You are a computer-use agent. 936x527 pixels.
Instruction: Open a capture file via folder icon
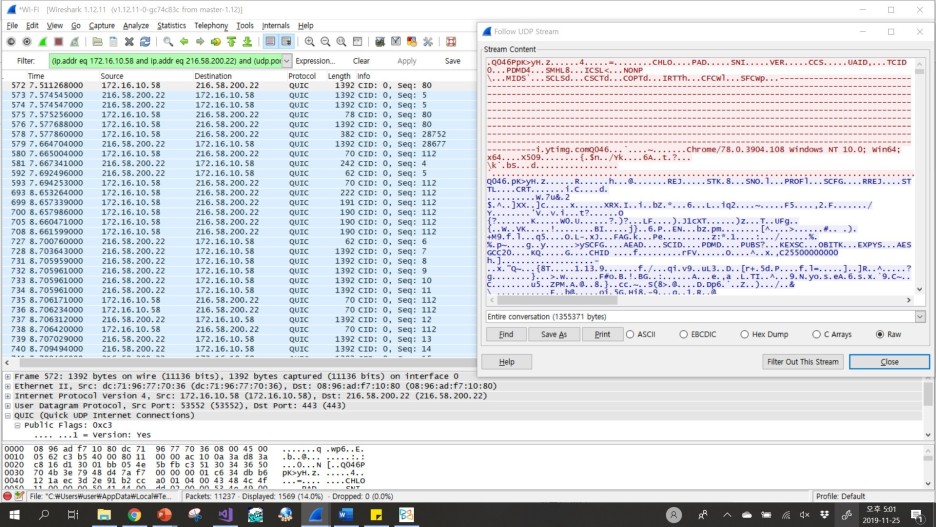97,42
